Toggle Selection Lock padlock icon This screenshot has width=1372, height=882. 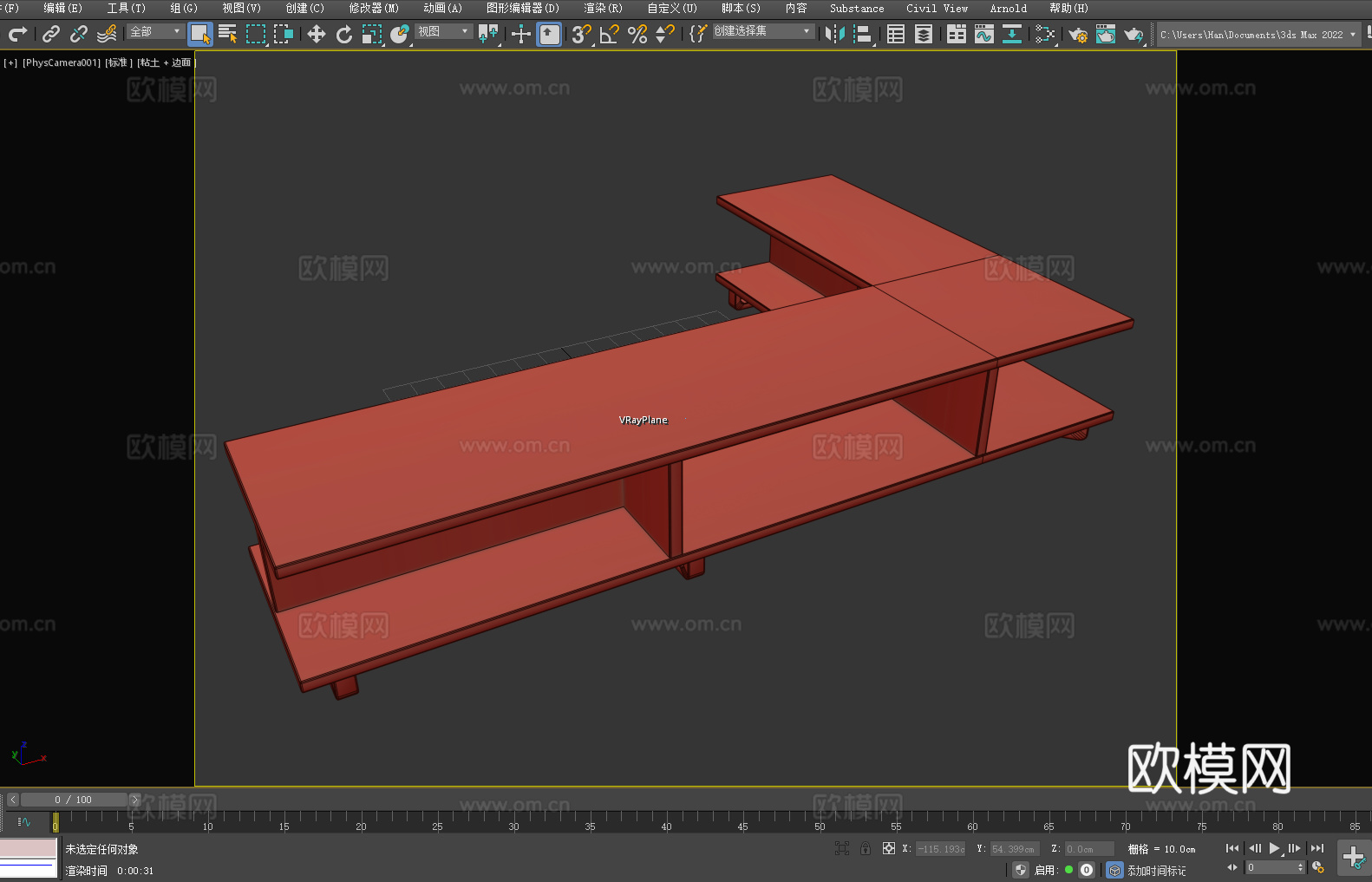[x=866, y=848]
